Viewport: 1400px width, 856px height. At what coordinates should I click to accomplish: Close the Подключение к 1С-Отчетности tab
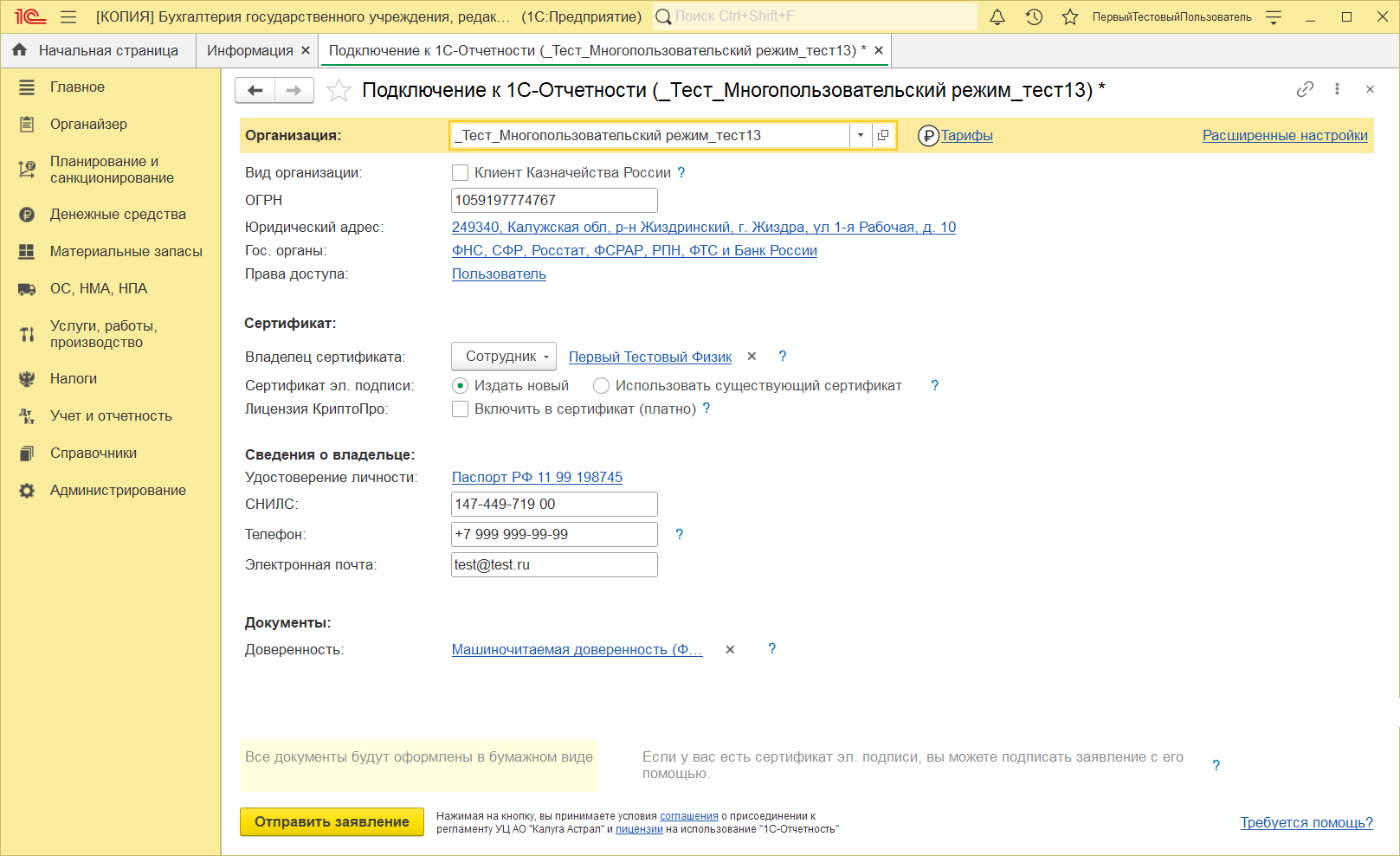(879, 50)
